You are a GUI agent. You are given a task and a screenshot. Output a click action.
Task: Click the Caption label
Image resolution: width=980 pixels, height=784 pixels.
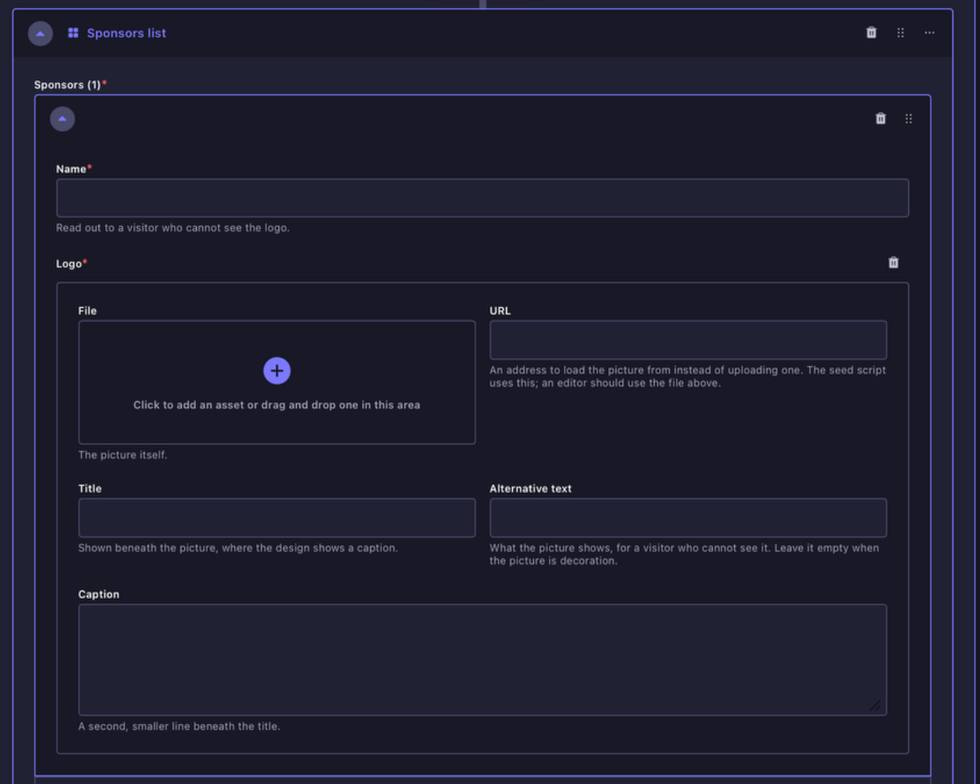[99, 595]
